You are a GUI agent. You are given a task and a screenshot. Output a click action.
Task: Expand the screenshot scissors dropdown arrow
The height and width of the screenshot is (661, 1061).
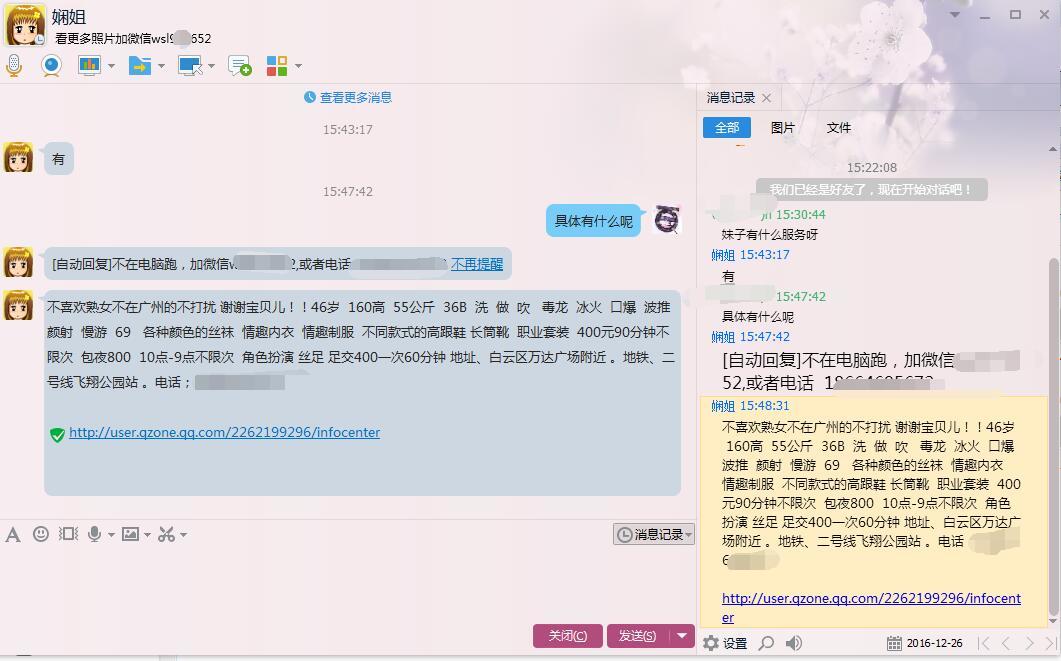point(183,535)
